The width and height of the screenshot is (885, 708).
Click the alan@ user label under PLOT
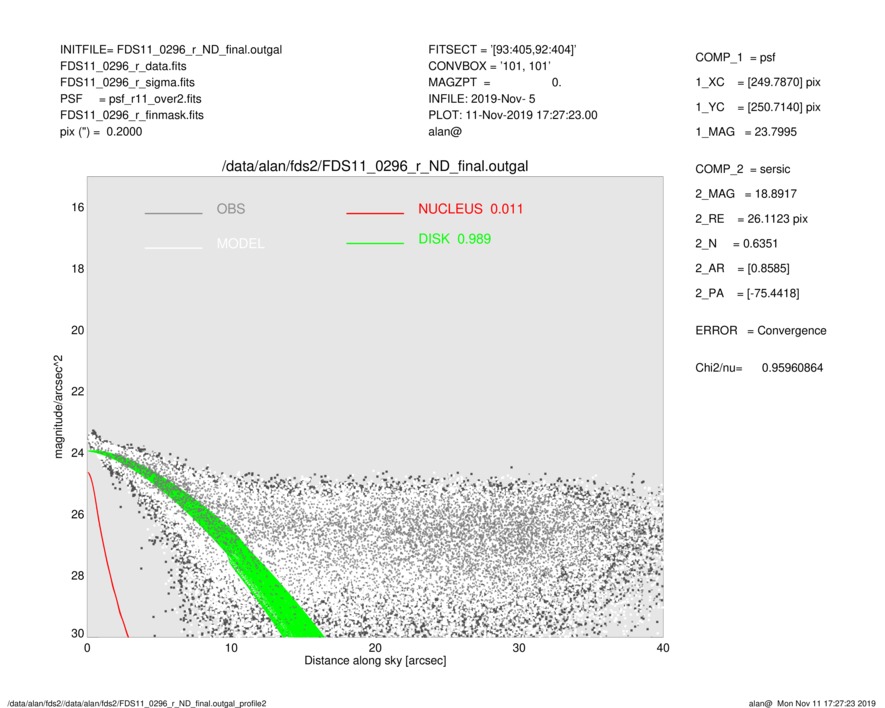point(445,132)
